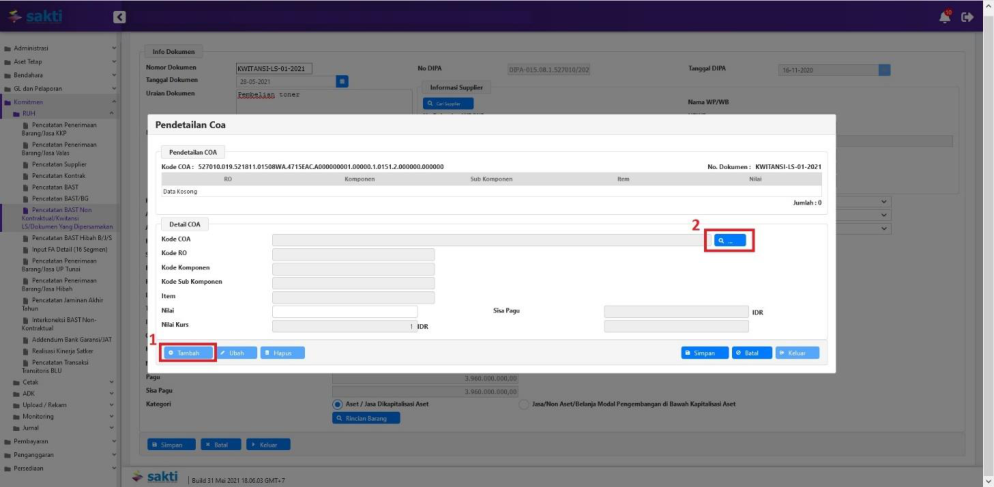Select Jasa/Non Aset/Belanja Modal radio option
Screen dimensions: 994x487
pyautogui.click(x=524, y=404)
